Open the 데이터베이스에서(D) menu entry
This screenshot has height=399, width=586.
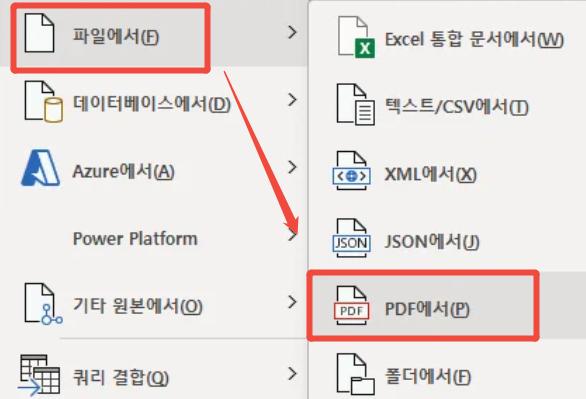point(153,101)
